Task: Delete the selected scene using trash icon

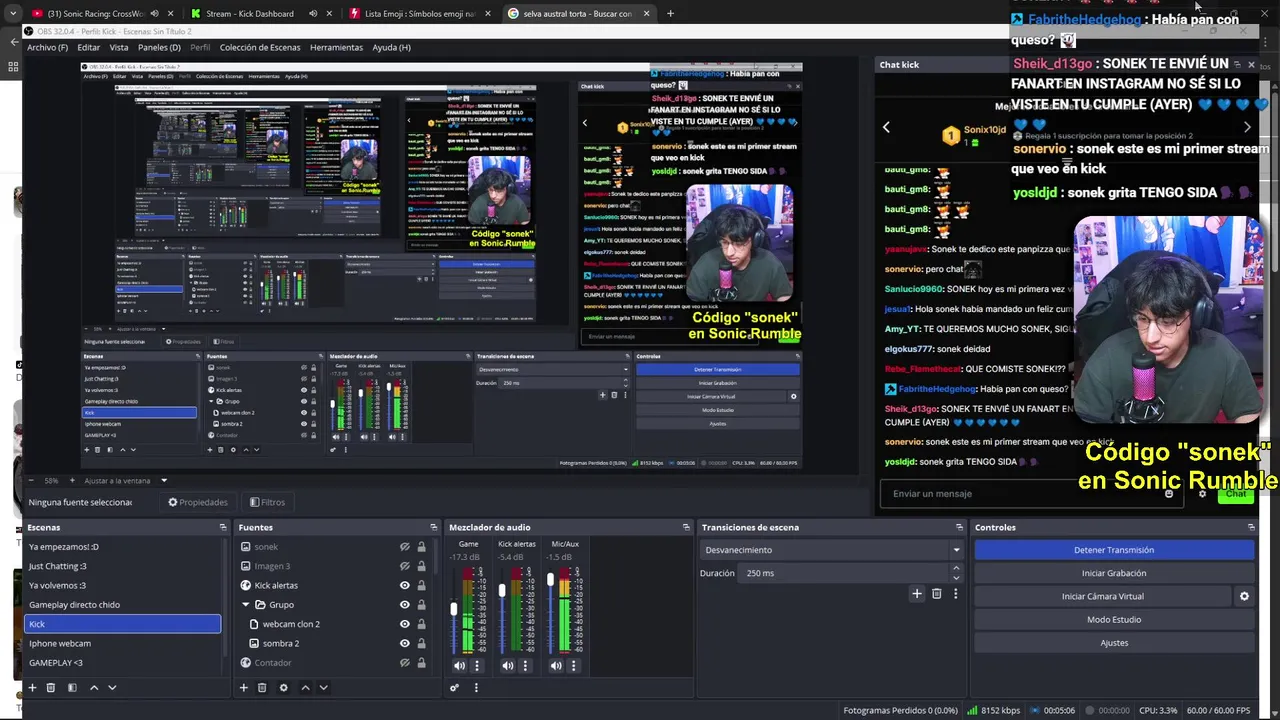Action: point(51,687)
